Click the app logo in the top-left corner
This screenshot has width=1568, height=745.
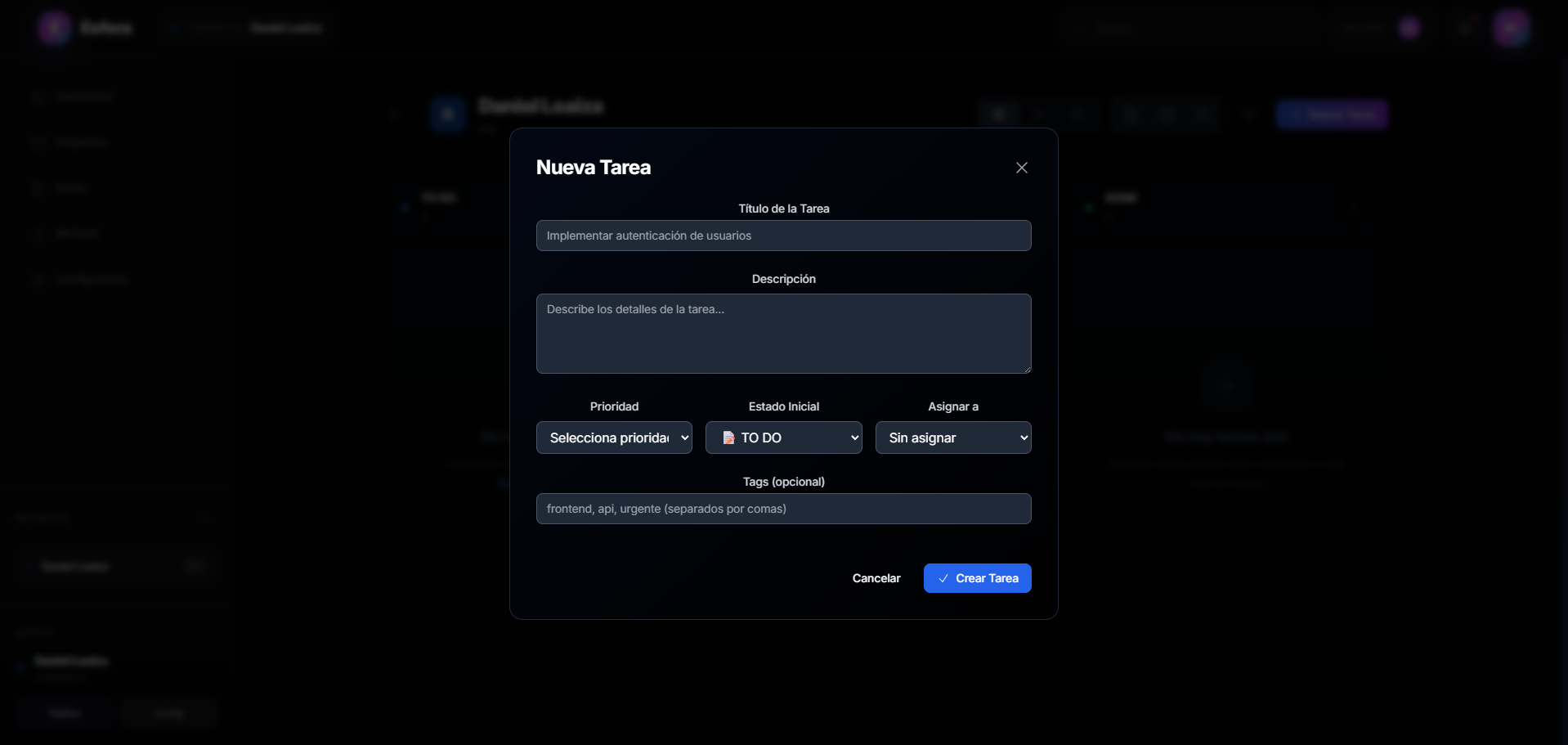point(52,27)
